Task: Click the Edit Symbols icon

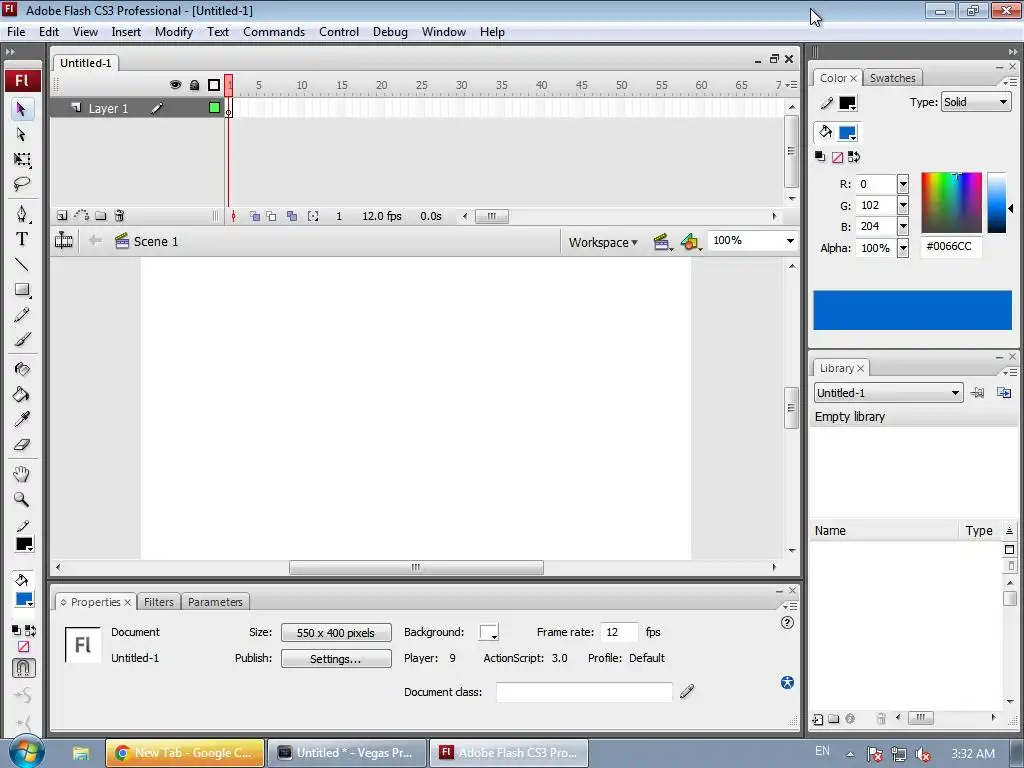Action: click(x=690, y=242)
